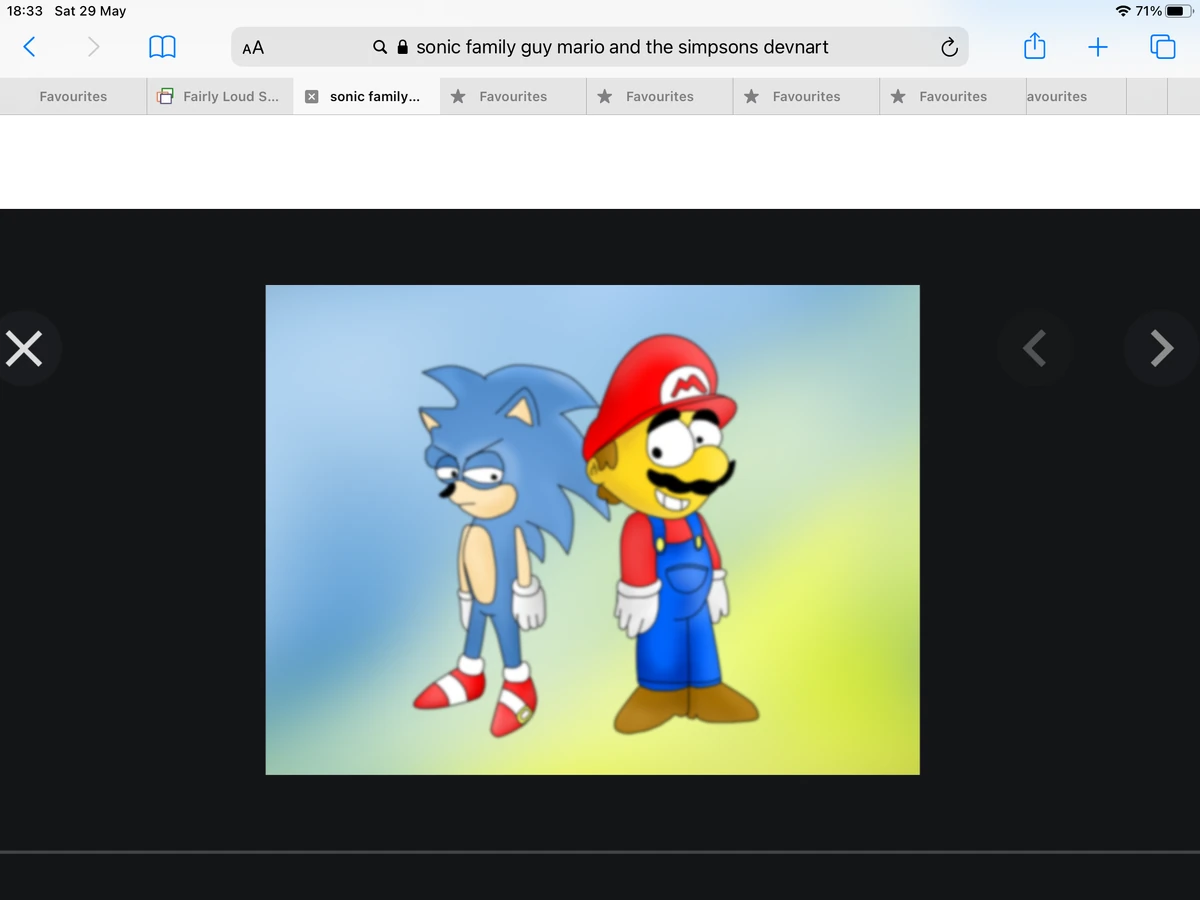Go to the previous image with the left chevron
Screen dimensions: 1200x900
1035,348
